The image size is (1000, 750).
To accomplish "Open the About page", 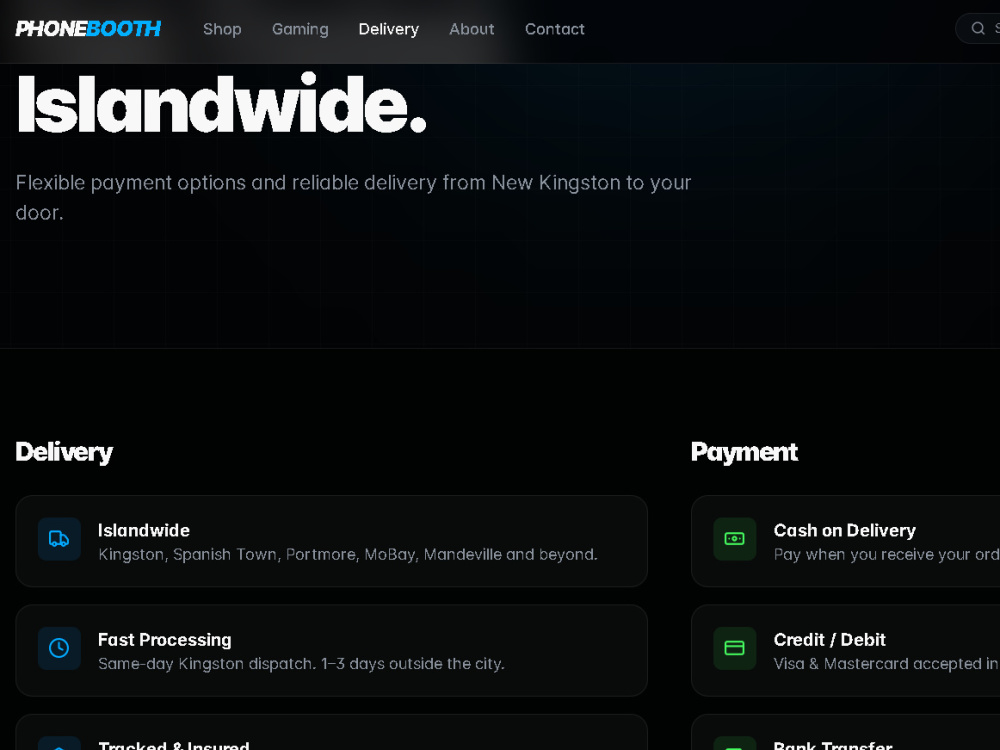I will 472,29.
